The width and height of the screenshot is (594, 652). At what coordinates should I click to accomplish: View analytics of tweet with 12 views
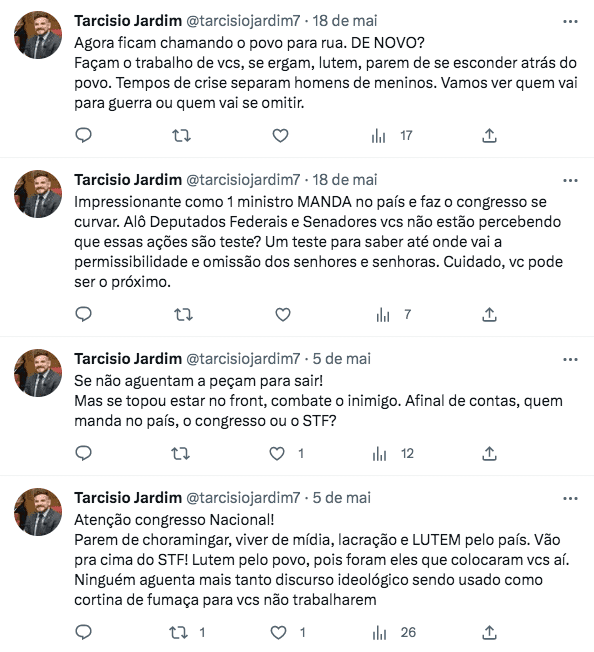click(393, 454)
